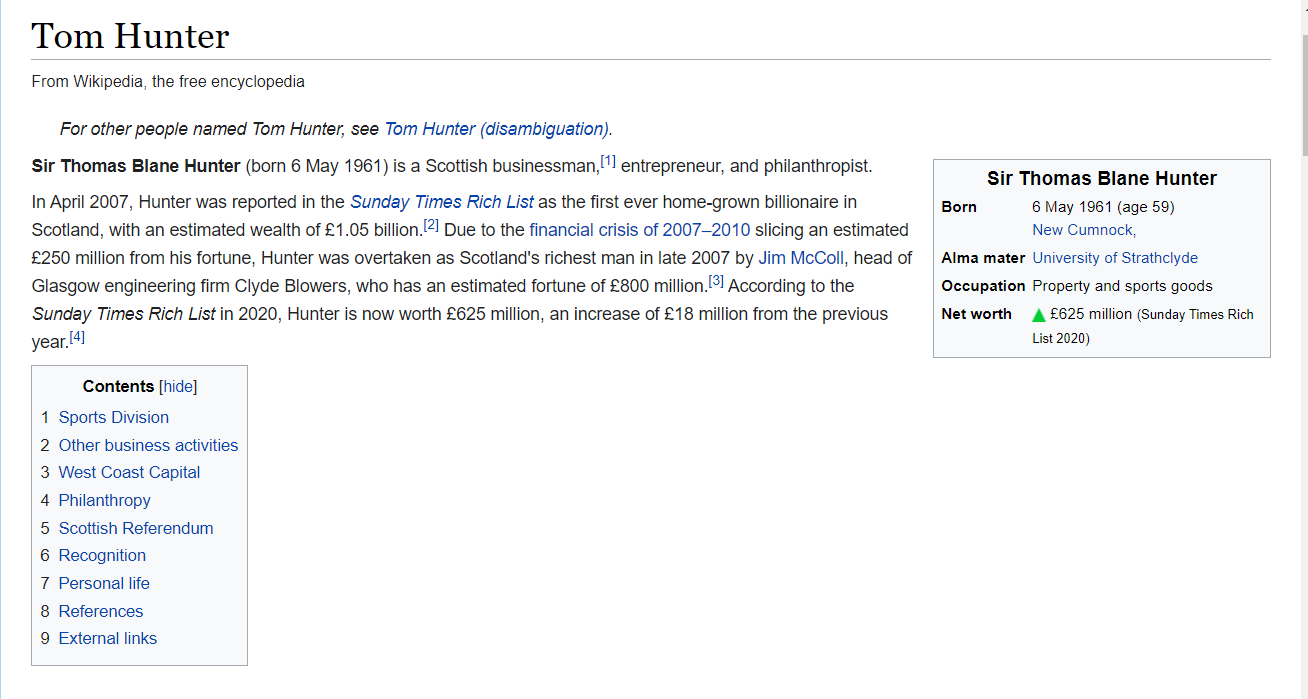Click infobox title Sir Thomas Blane Hunter
The height and width of the screenshot is (699, 1308).
tap(1102, 179)
